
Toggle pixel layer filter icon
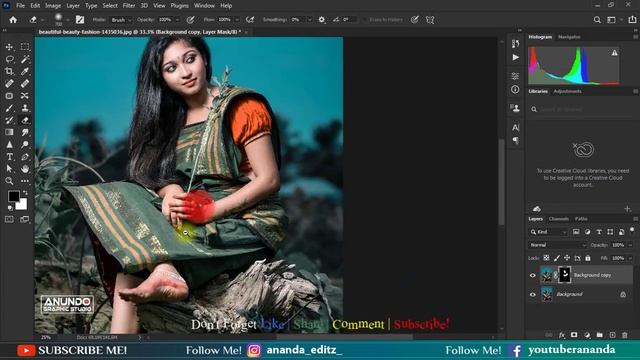click(x=576, y=232)
